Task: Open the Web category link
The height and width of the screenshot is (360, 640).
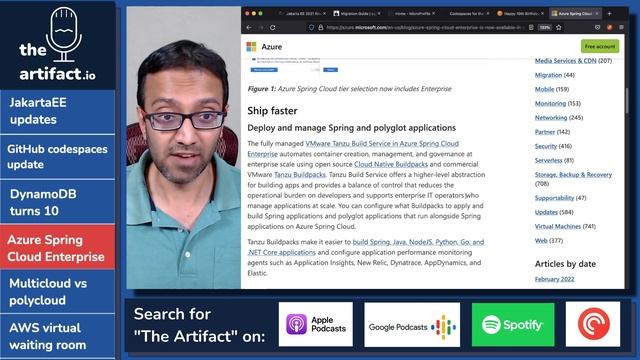Action: tap(541, 241)
